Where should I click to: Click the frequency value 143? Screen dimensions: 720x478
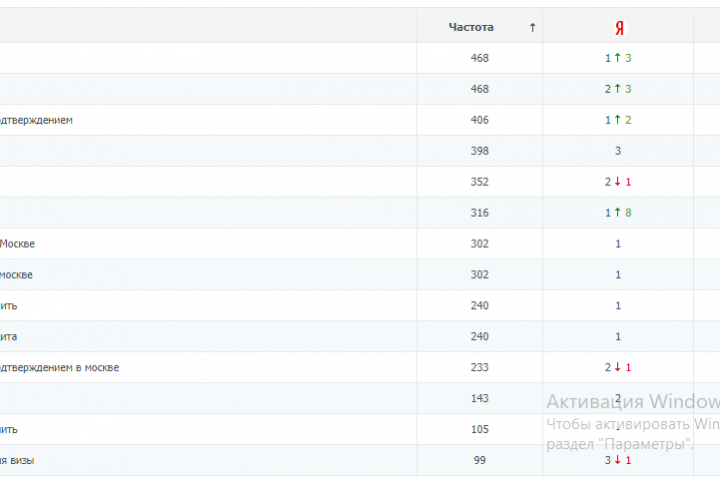coord(479,398)
